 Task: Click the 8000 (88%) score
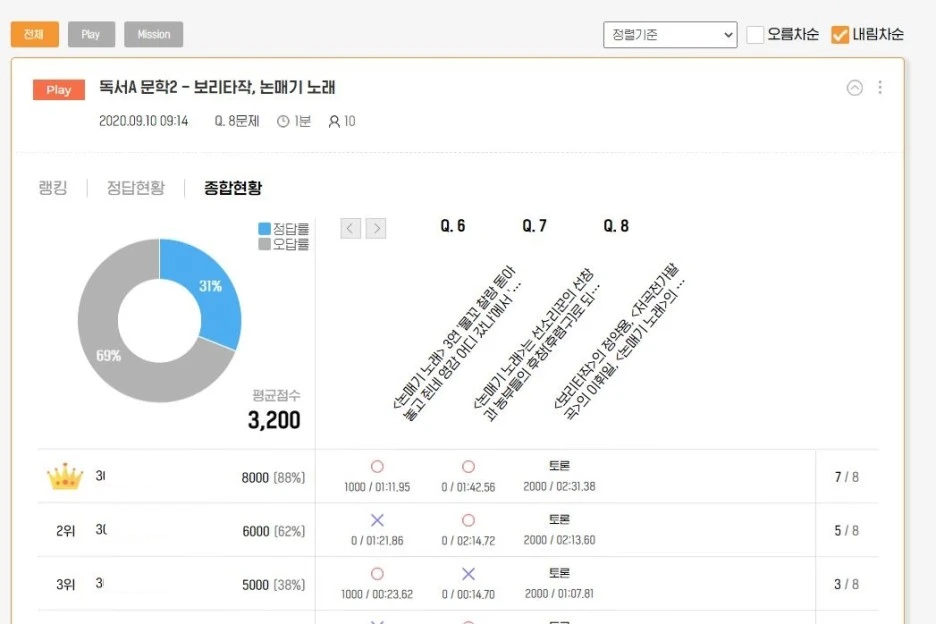273,478
